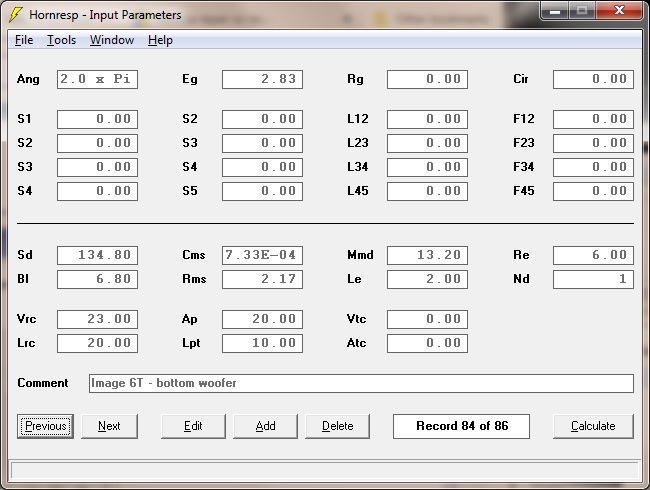This screenshot has height=490, width=650.
Task: Click the Add record button
Action: [x=265, y=426]
